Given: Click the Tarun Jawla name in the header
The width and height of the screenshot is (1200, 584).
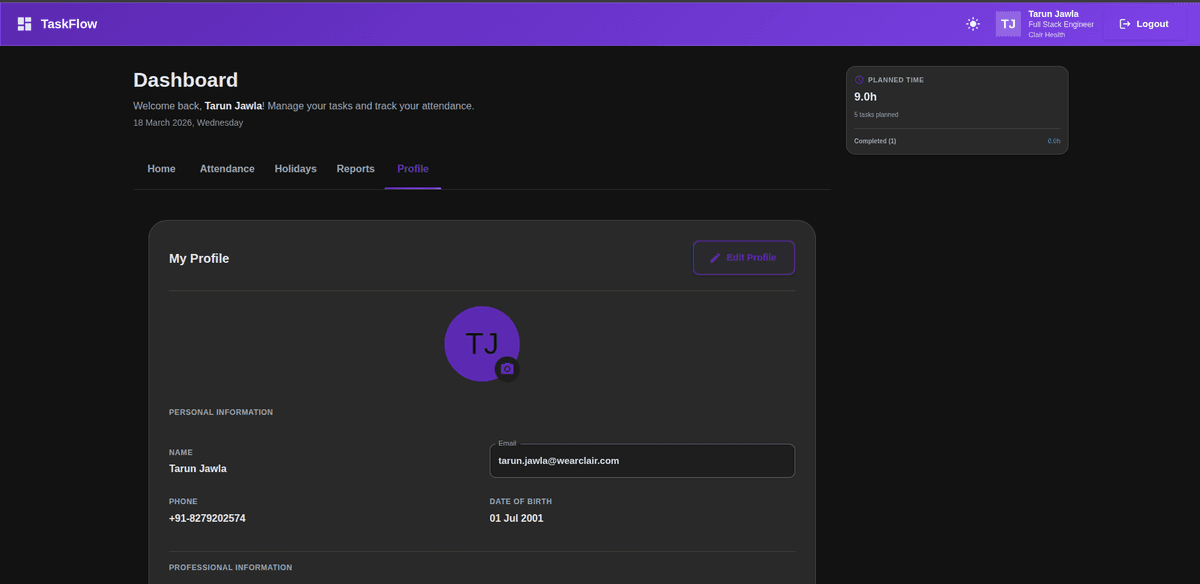Looking at the screenshot, I should click(1053, 13).
